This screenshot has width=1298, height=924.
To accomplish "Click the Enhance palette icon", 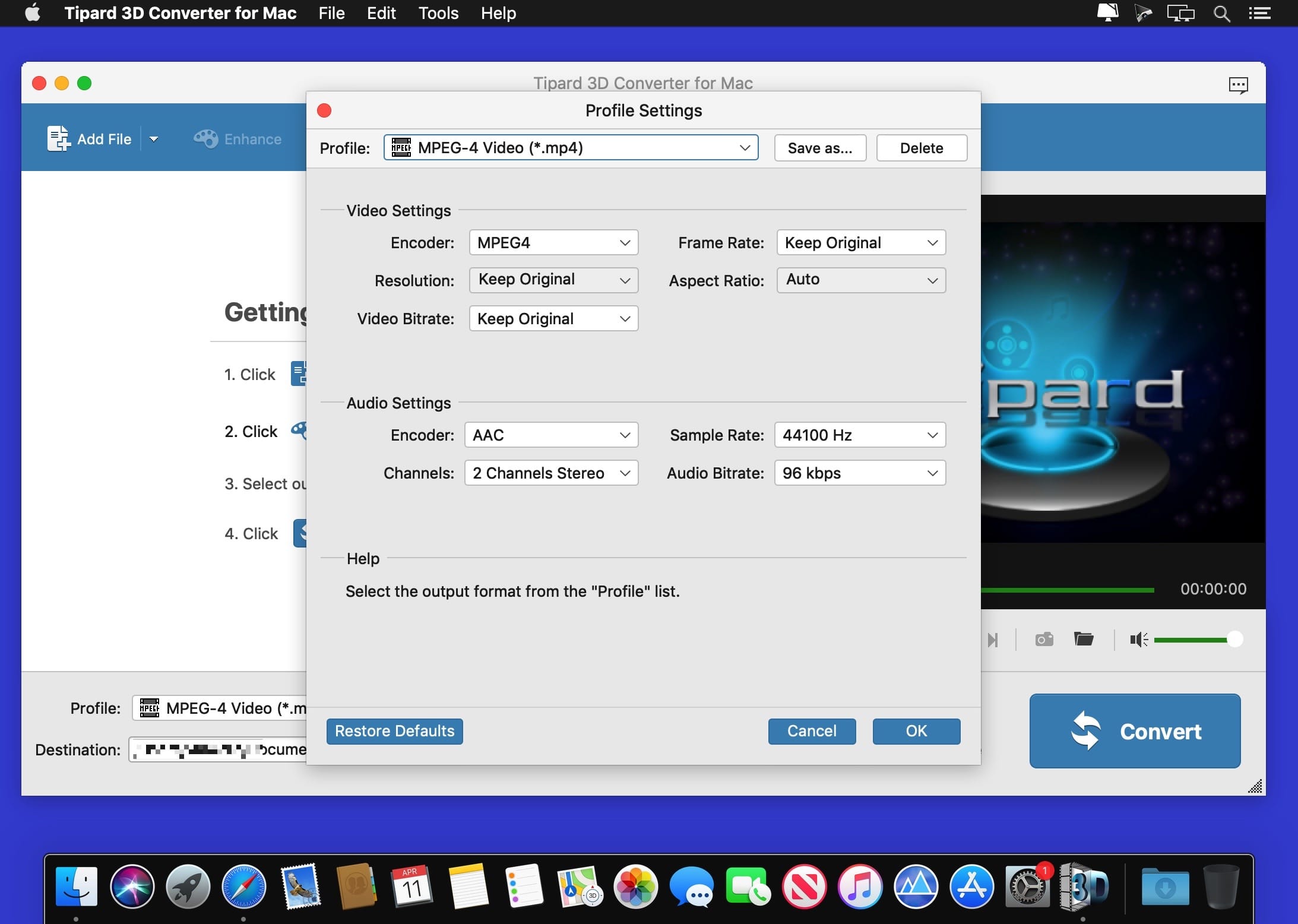I will [206, 138].
